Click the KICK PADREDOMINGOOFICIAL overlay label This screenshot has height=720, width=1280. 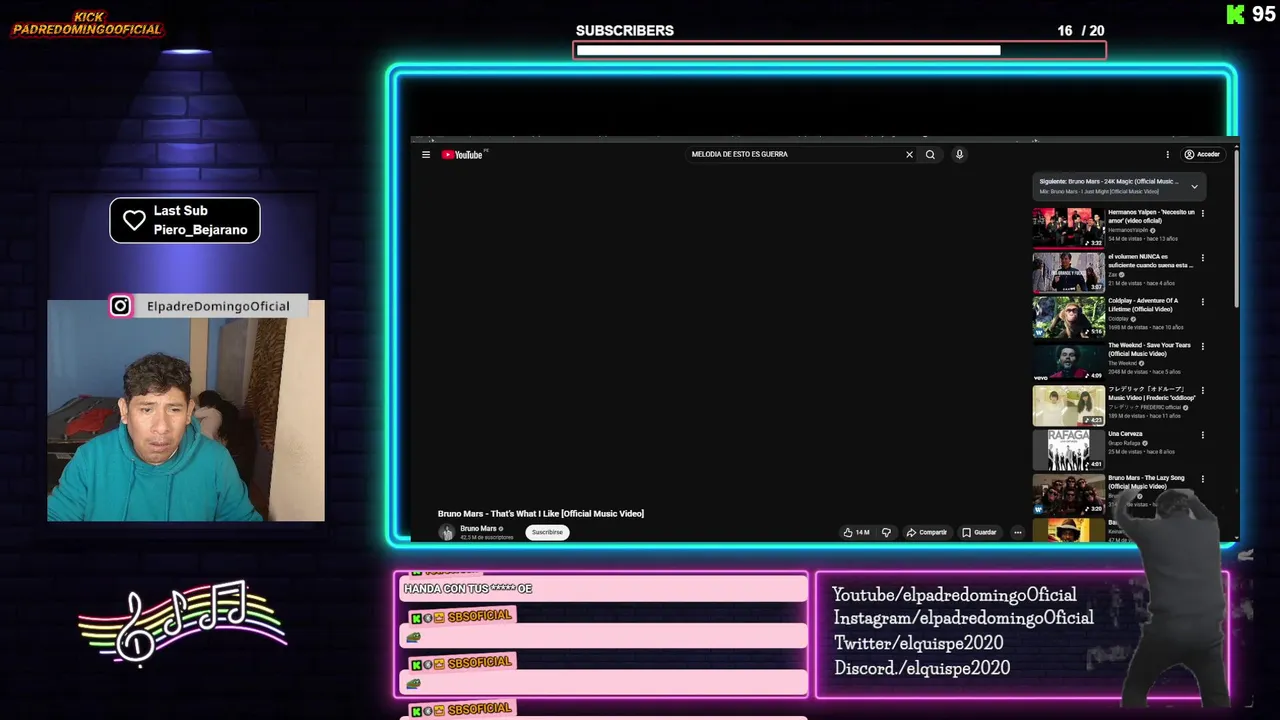[x=87, y=24]
